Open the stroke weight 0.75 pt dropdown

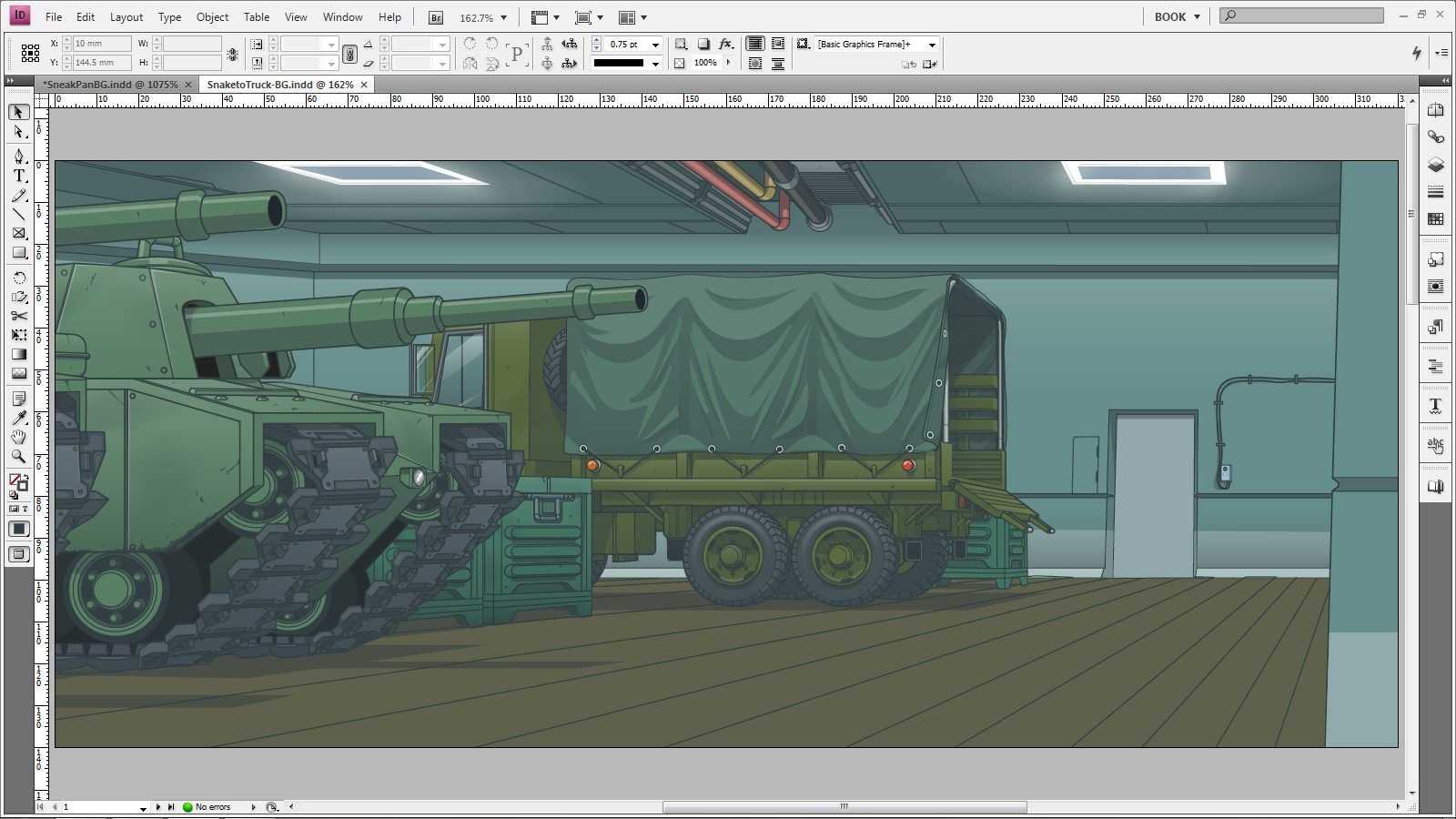pyautogui.click(x=655, y=45)
